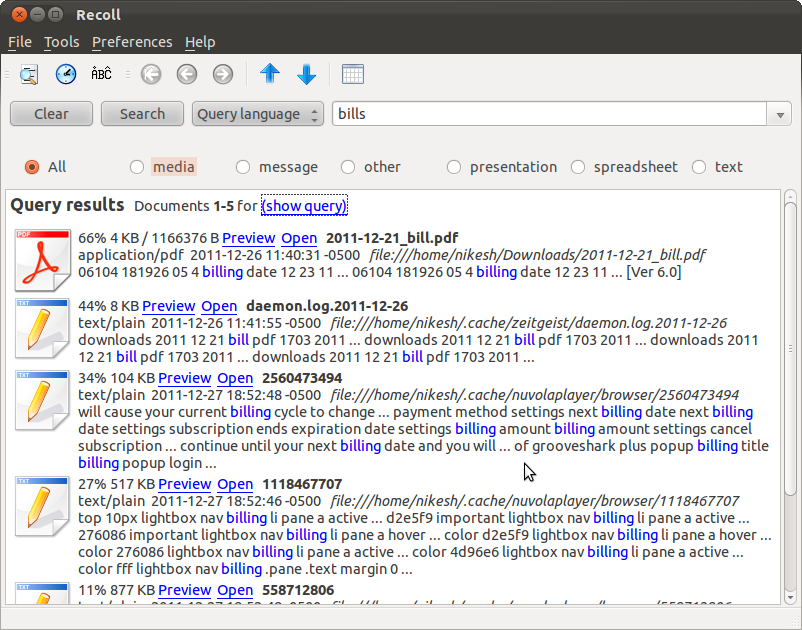802x630 pixels.
Task: Click the blue down arrow in toolbar
Action: pyautogui.click(x=306, y=73)
